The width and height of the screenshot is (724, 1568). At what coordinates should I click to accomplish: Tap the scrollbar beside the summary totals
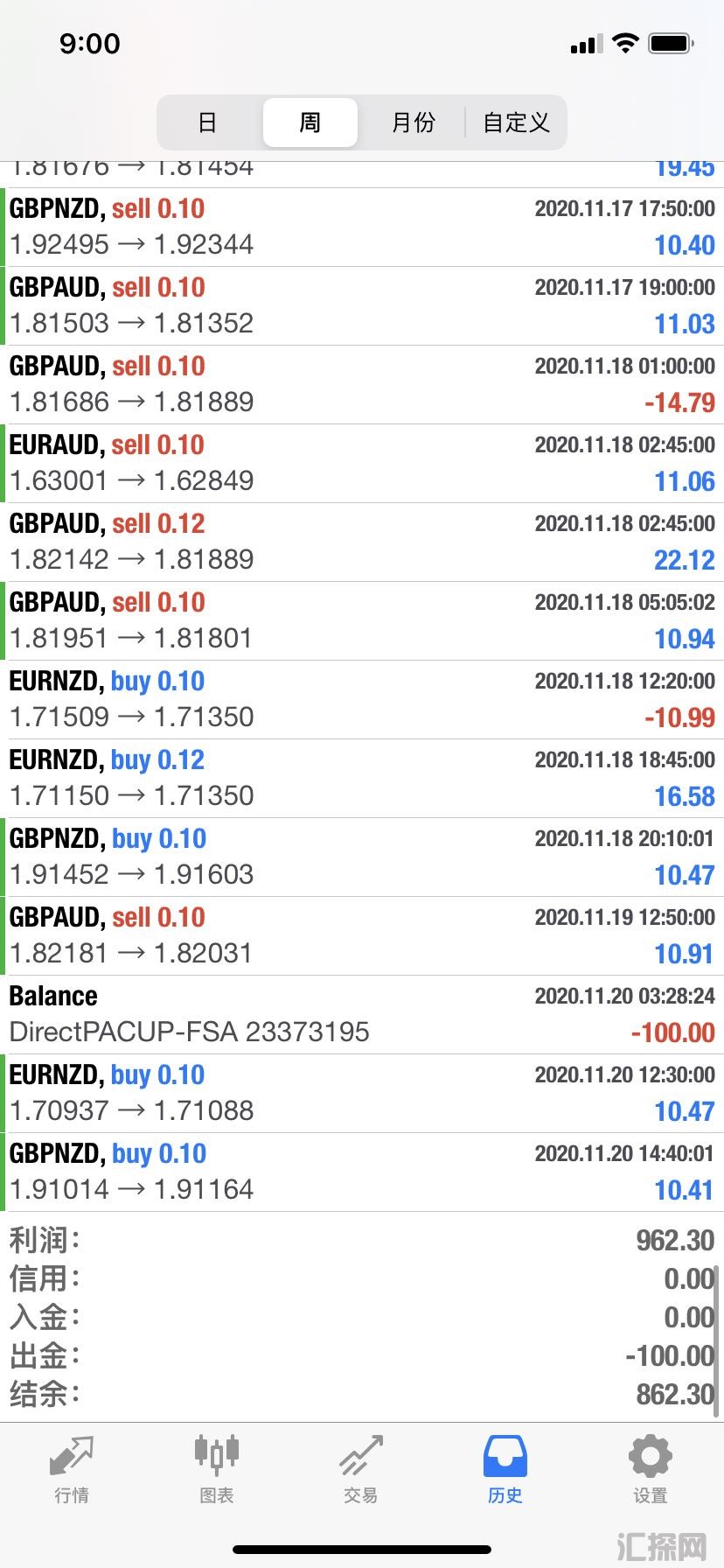(x=718, y=1340)
